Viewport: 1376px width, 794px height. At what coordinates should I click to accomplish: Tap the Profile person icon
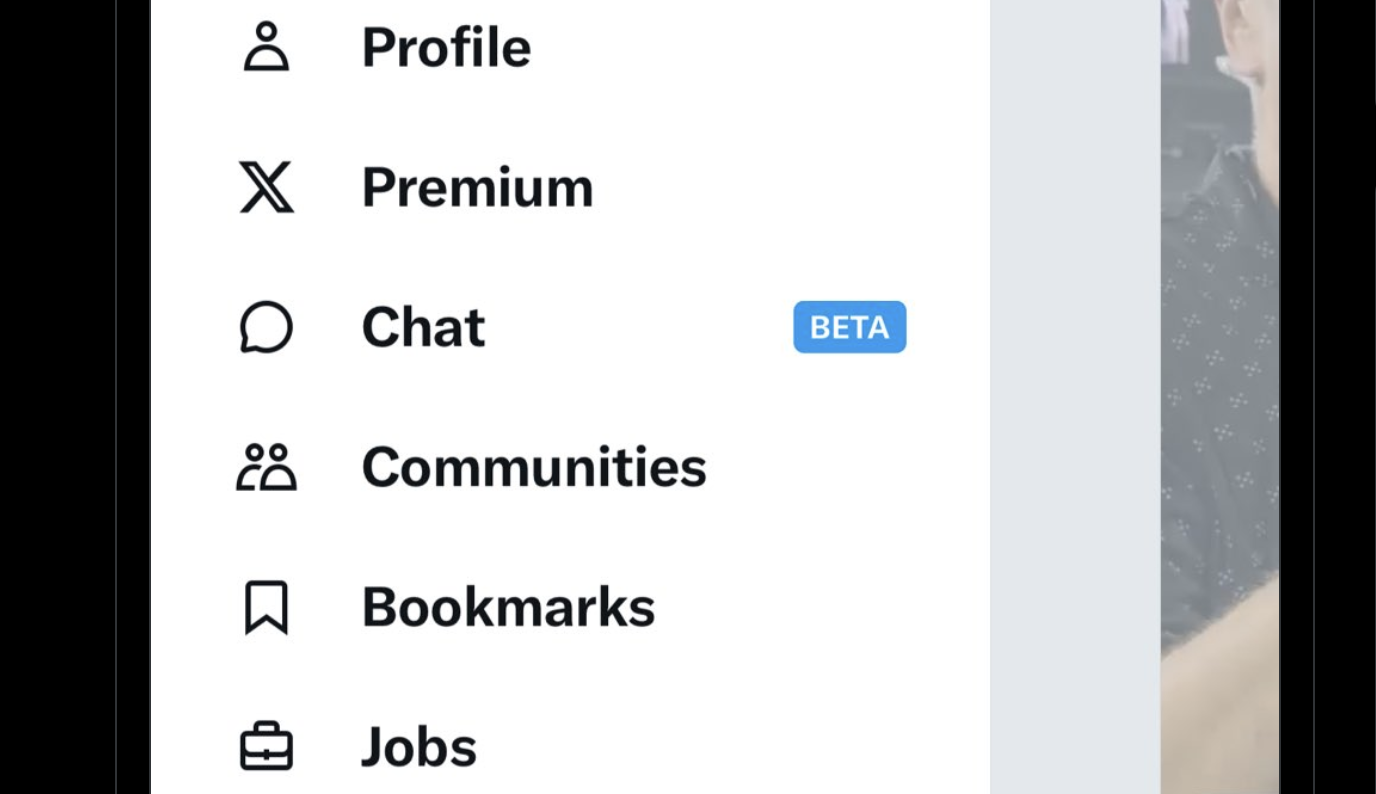pos(266,47)
